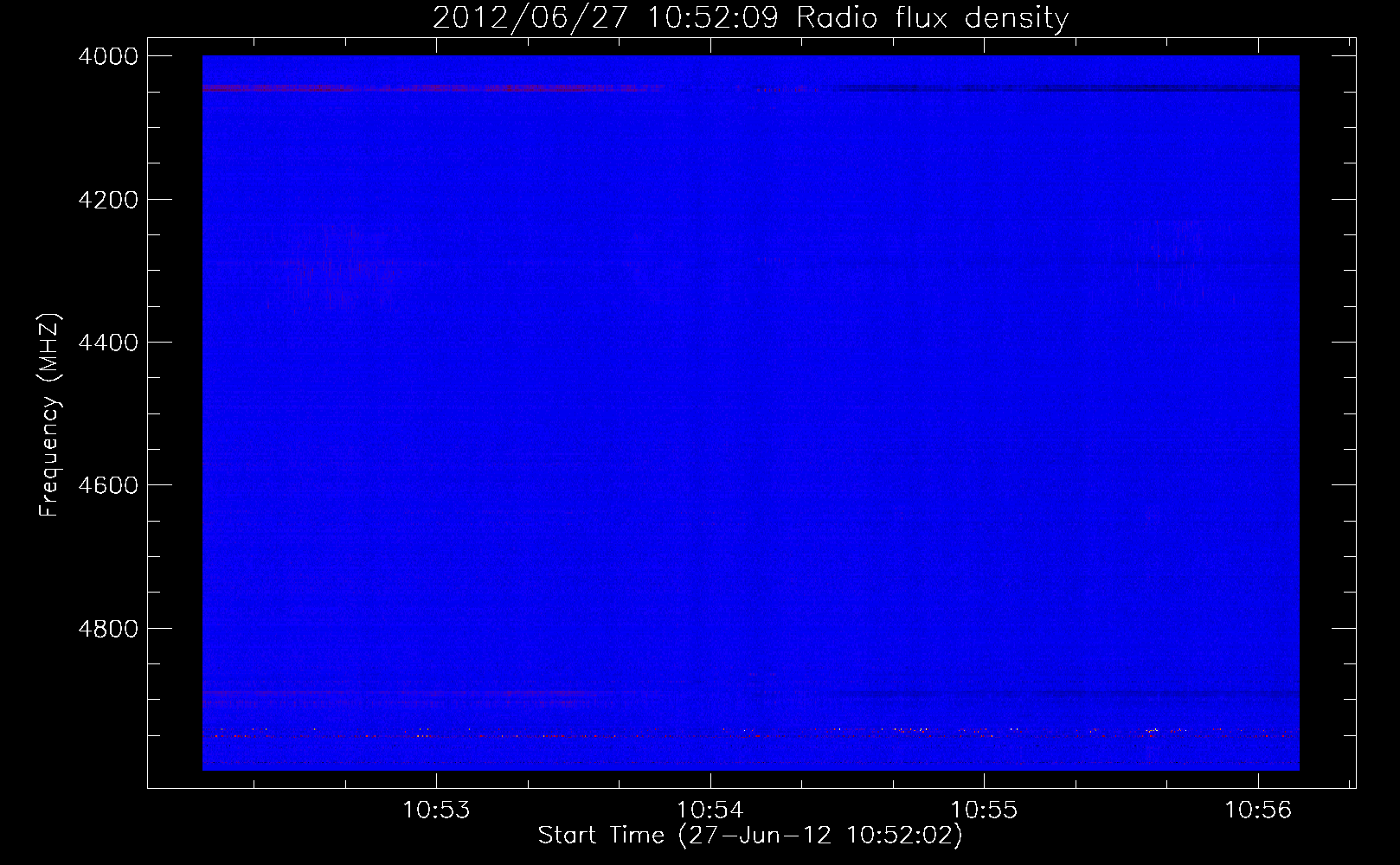1400x865 pixels.
Task: Click the 10:55 time axis label
Action: pos(984,810)
